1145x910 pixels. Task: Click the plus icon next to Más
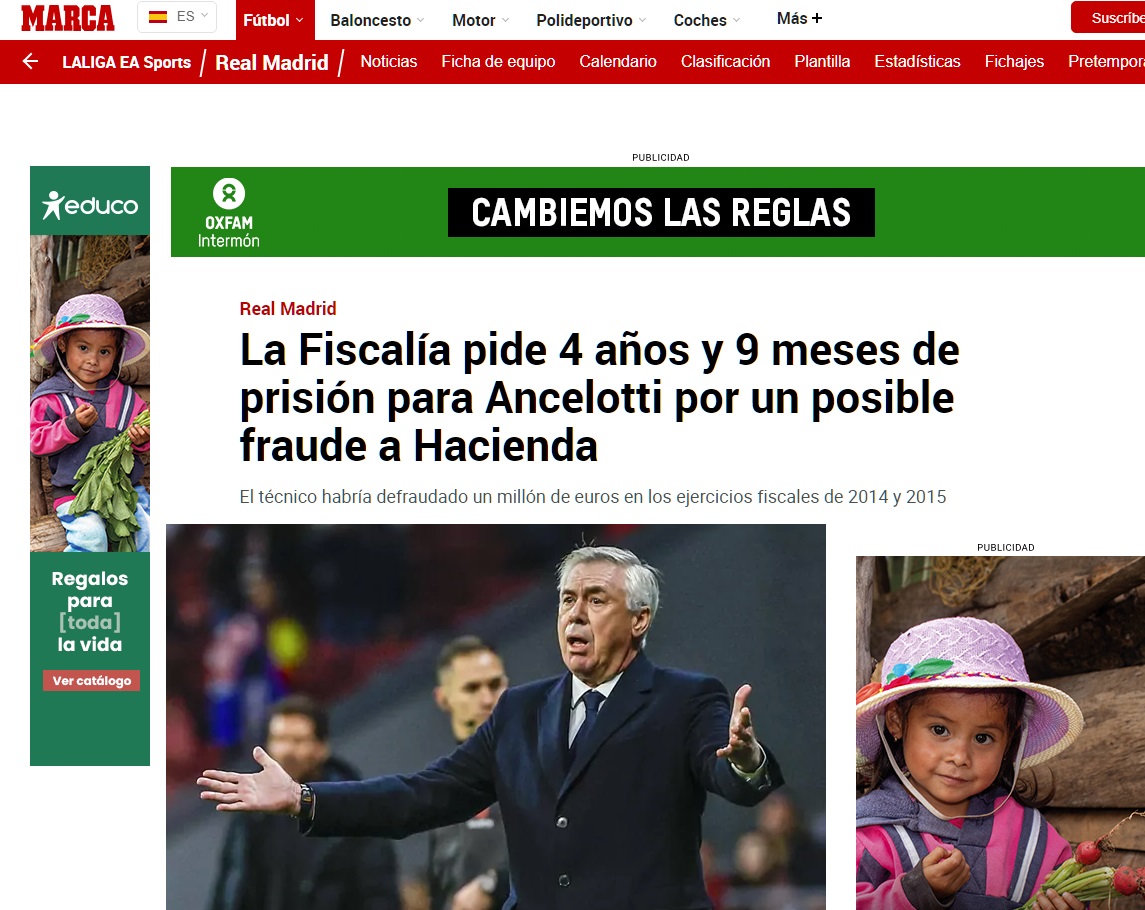pos(816,18)
